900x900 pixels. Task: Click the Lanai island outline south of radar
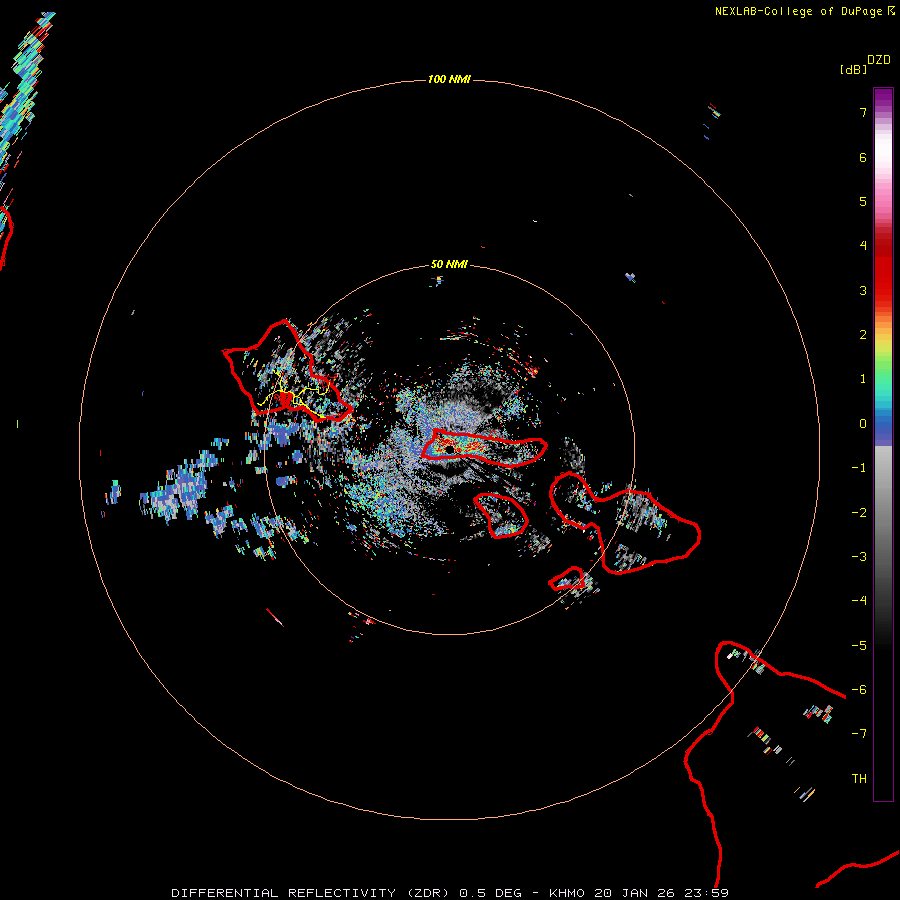pos(501,515)
